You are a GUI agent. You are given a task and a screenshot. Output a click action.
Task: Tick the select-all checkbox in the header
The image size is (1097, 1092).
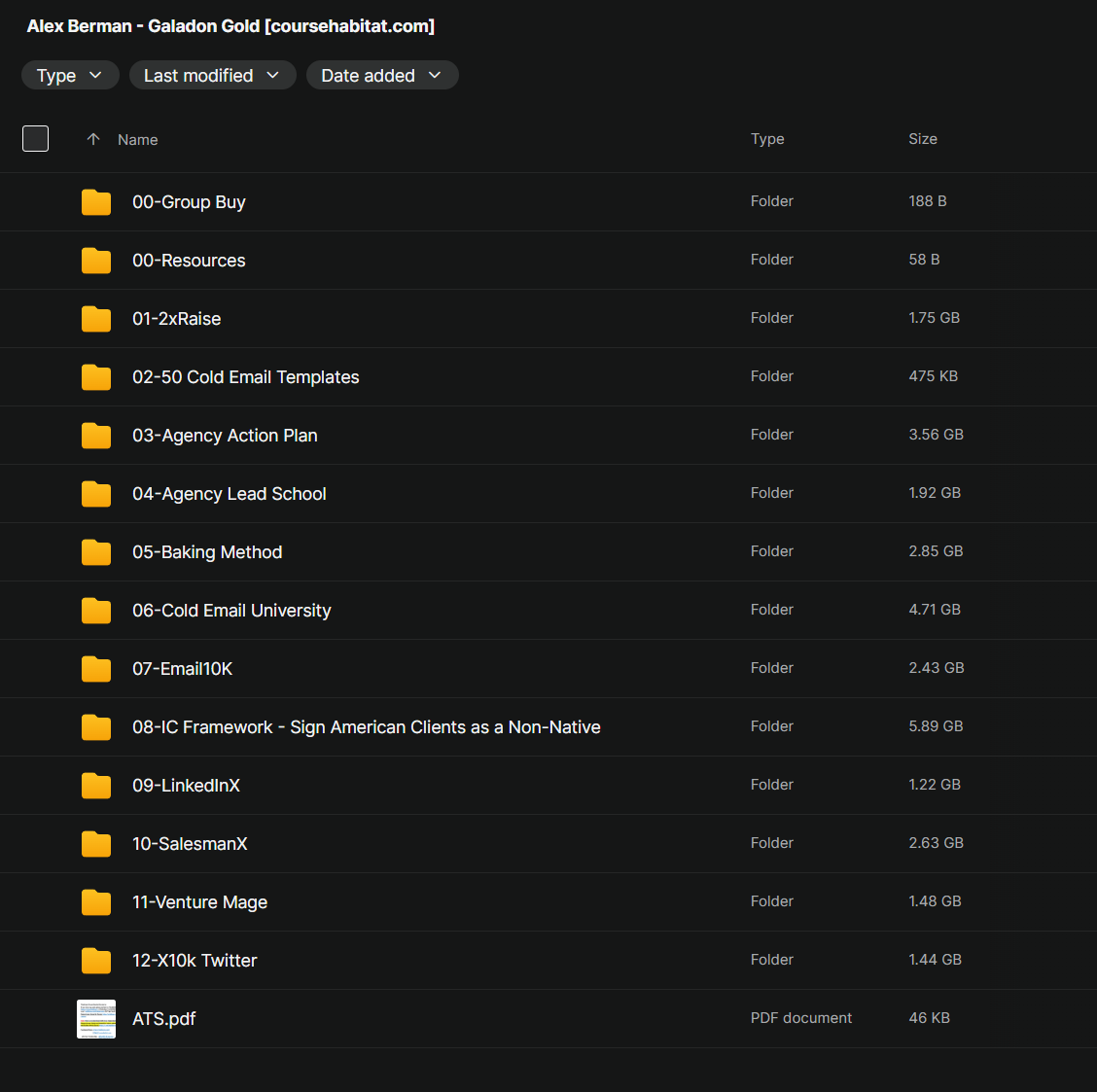point(36,138)
